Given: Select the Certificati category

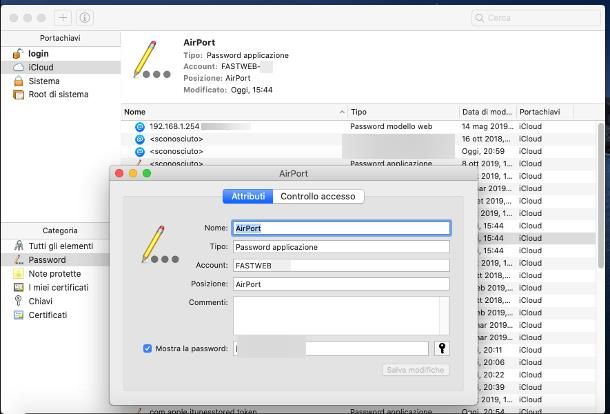Looking at the screenshot, I should (56, 315).
